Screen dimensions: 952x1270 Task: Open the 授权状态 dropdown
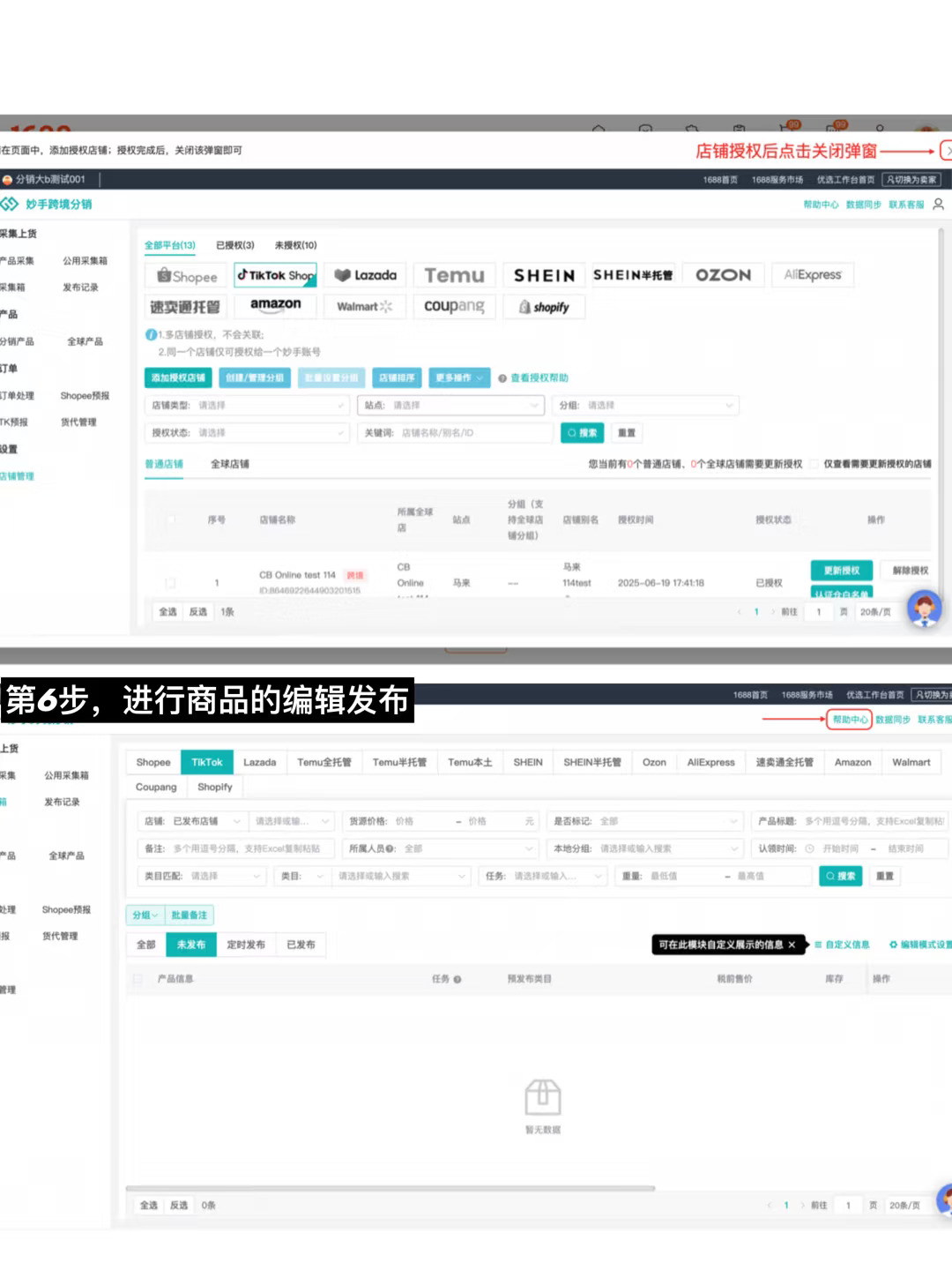247,433
